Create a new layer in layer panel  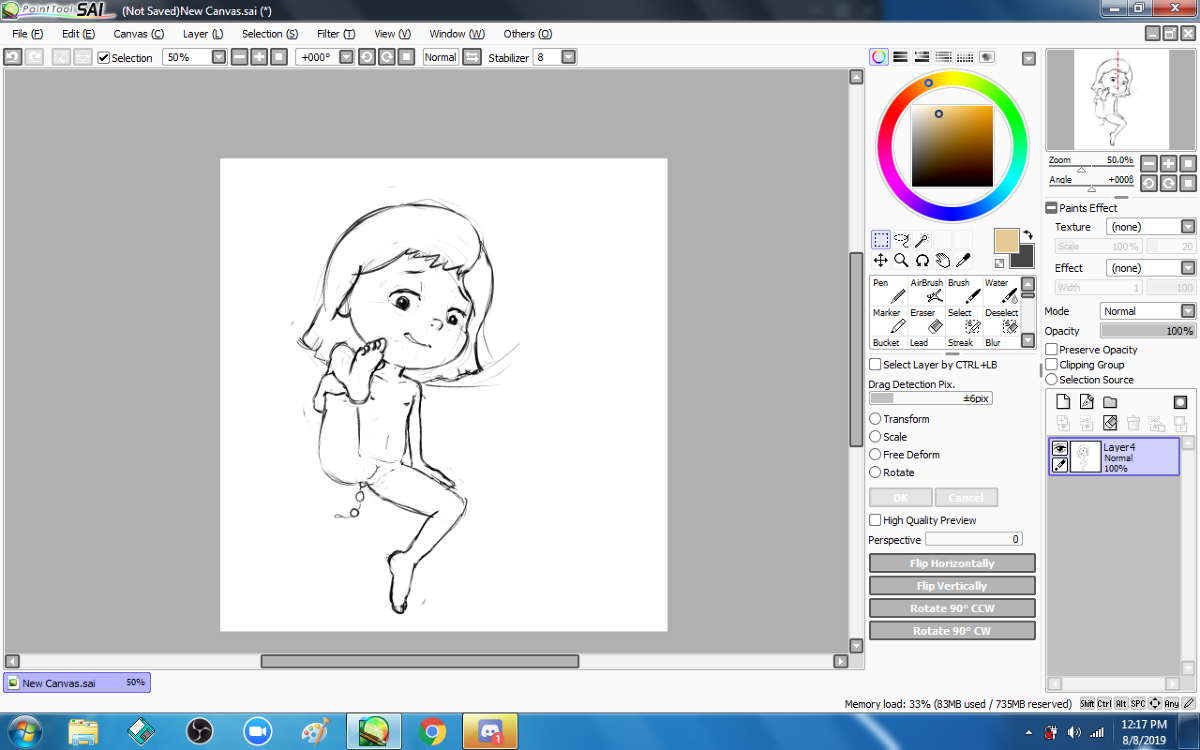(1063, 402)
